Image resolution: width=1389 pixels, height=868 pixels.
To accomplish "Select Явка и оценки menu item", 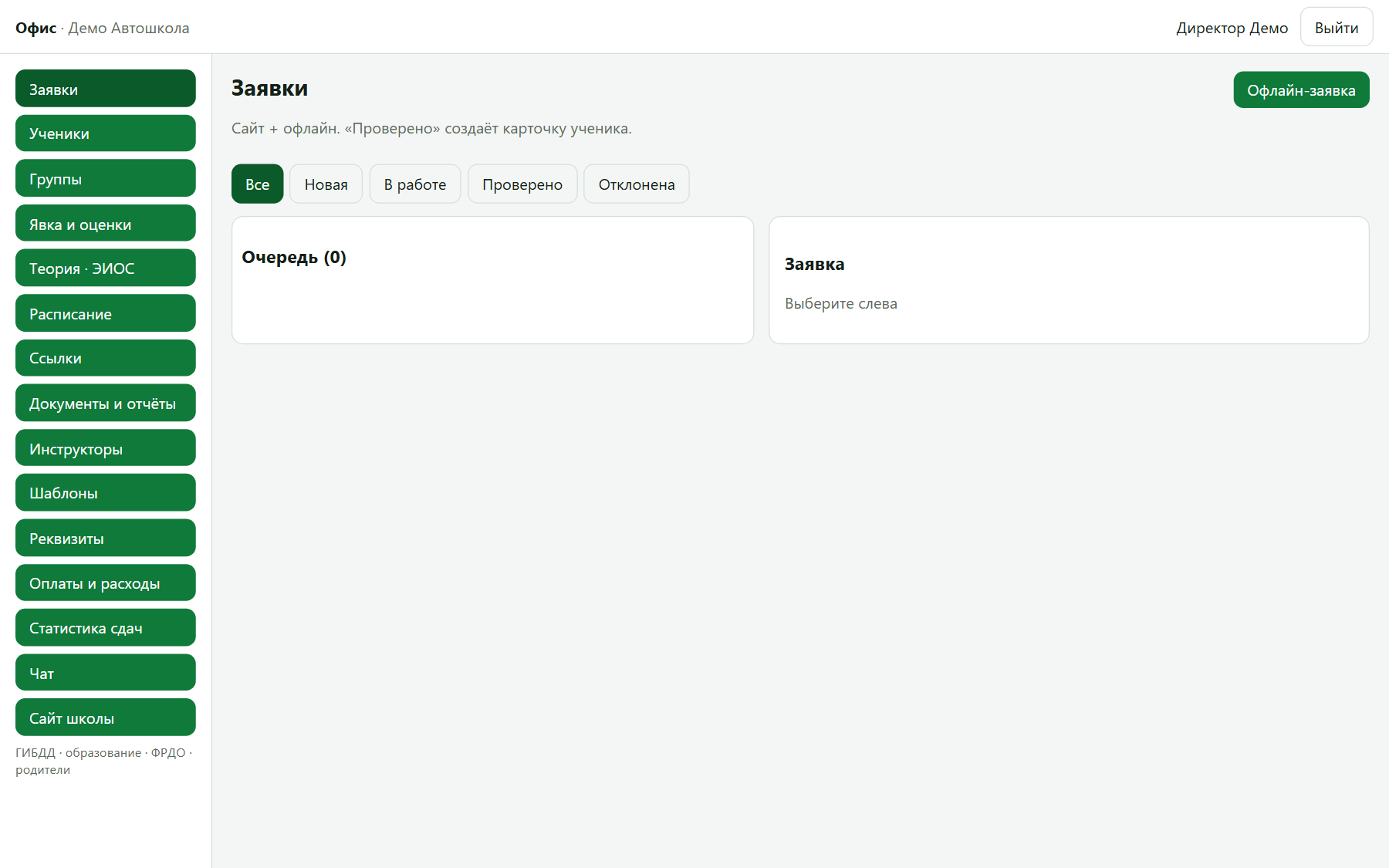I will click(106, 224).
